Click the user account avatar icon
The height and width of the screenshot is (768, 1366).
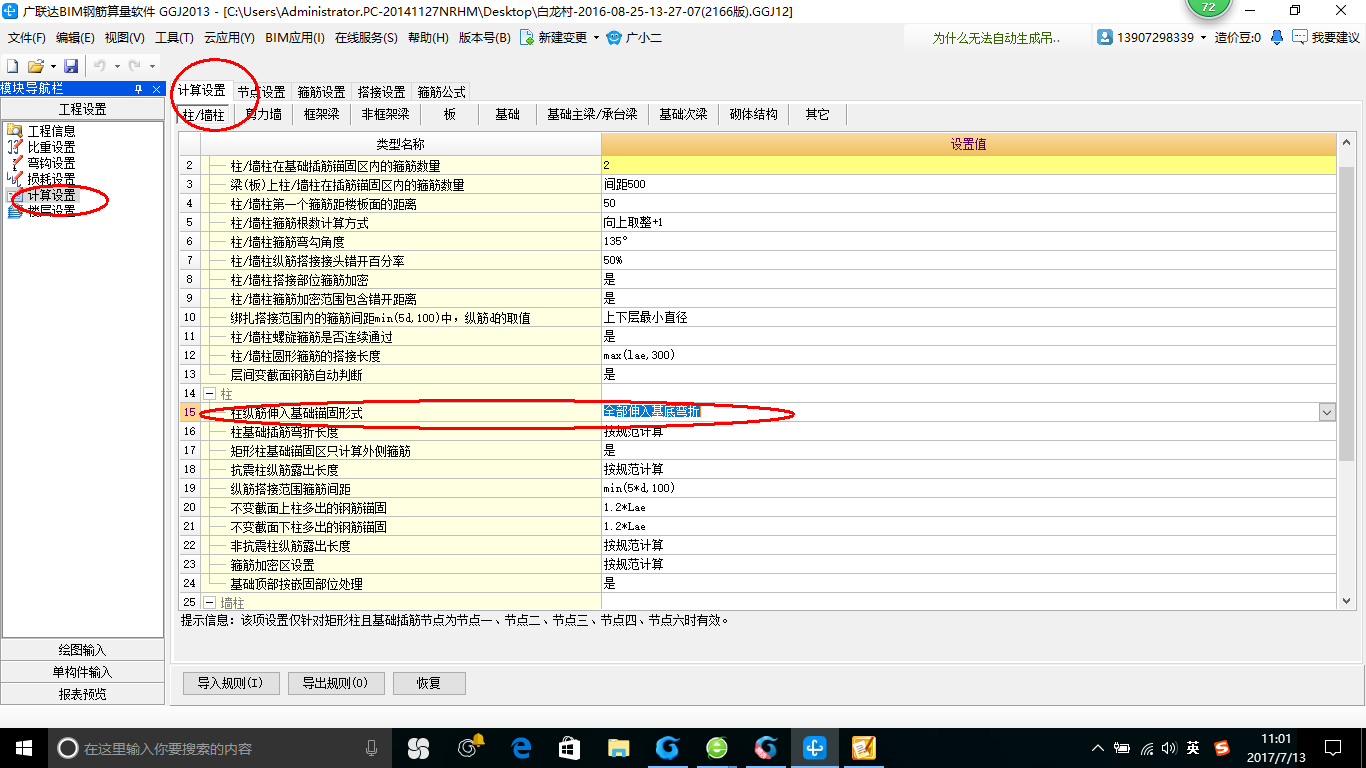click(x=1105, y=37)
